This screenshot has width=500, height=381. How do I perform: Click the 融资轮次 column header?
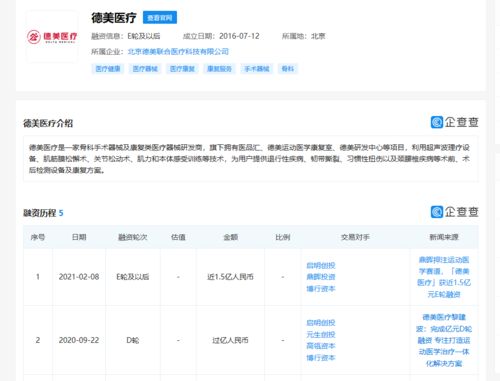click(133, 237)
